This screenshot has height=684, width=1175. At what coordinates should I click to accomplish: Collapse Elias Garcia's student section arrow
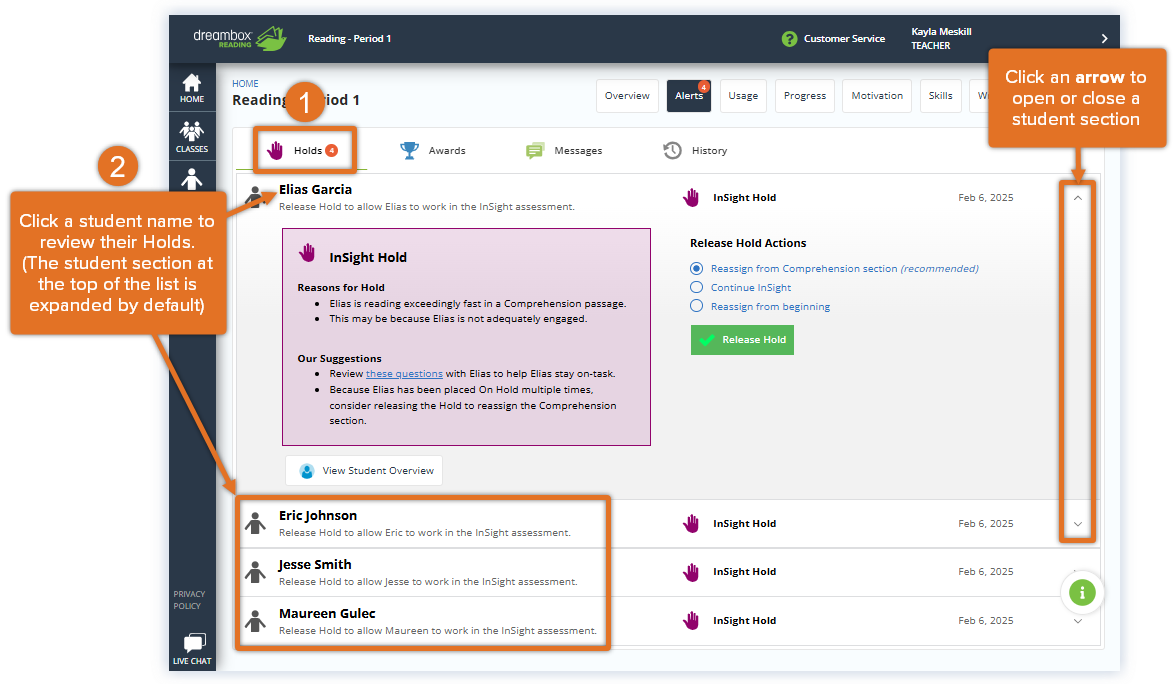[1078, 198]
